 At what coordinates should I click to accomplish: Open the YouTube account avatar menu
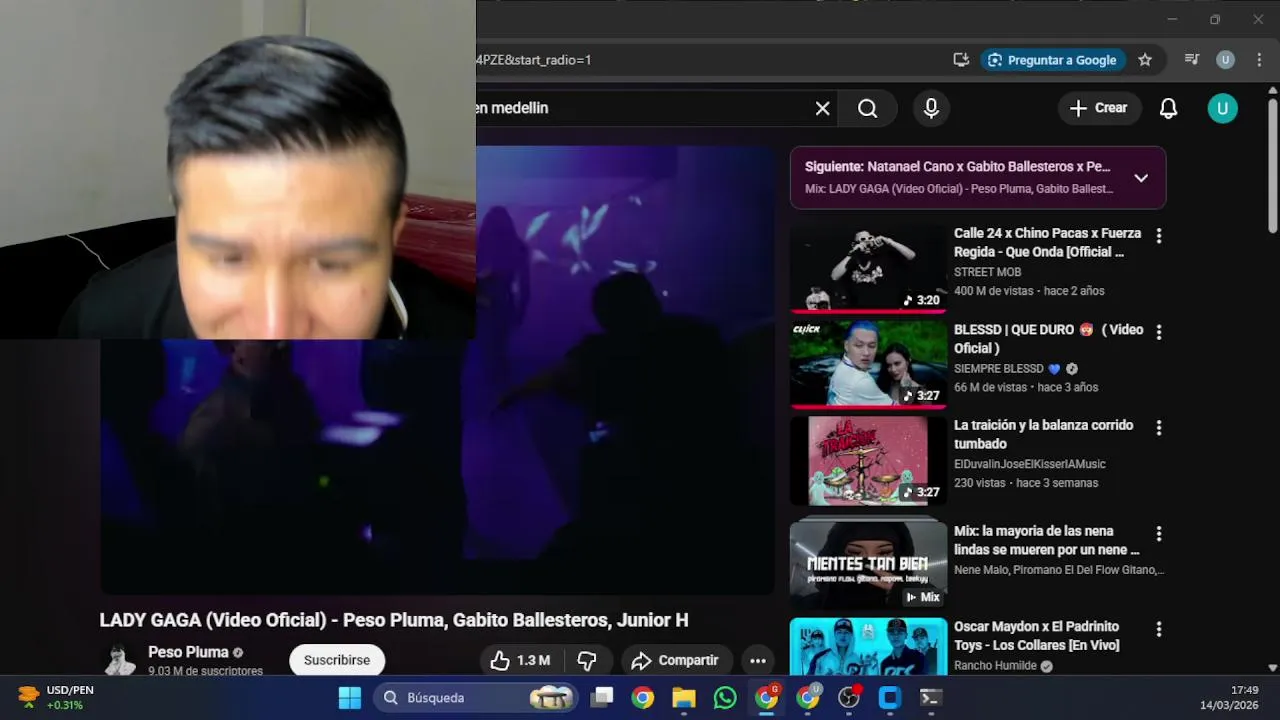pyautogui.click(x=1222, y=108)
